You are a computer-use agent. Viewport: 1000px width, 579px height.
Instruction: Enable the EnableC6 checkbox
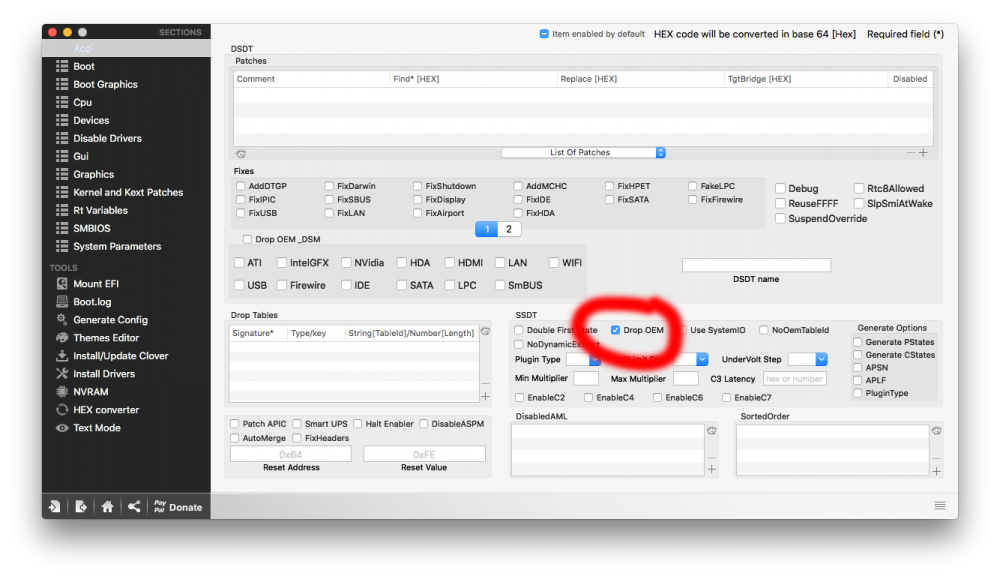pyautogui.click(x=657, y=397)
